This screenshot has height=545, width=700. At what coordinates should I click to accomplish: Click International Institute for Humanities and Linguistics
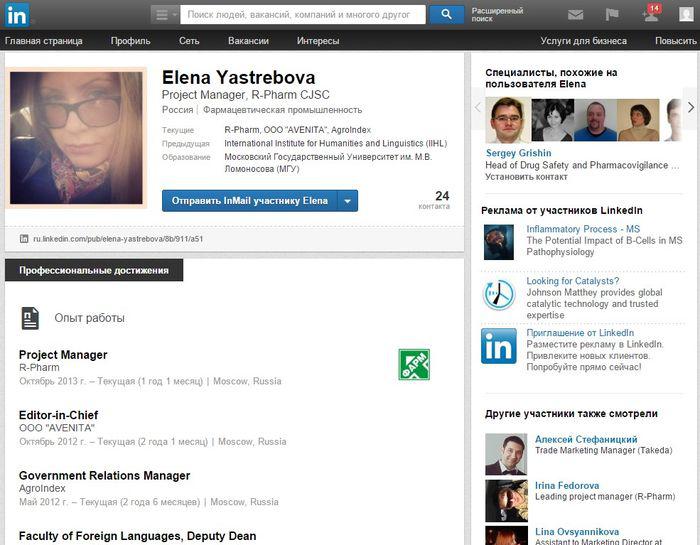tap(336, 143)
